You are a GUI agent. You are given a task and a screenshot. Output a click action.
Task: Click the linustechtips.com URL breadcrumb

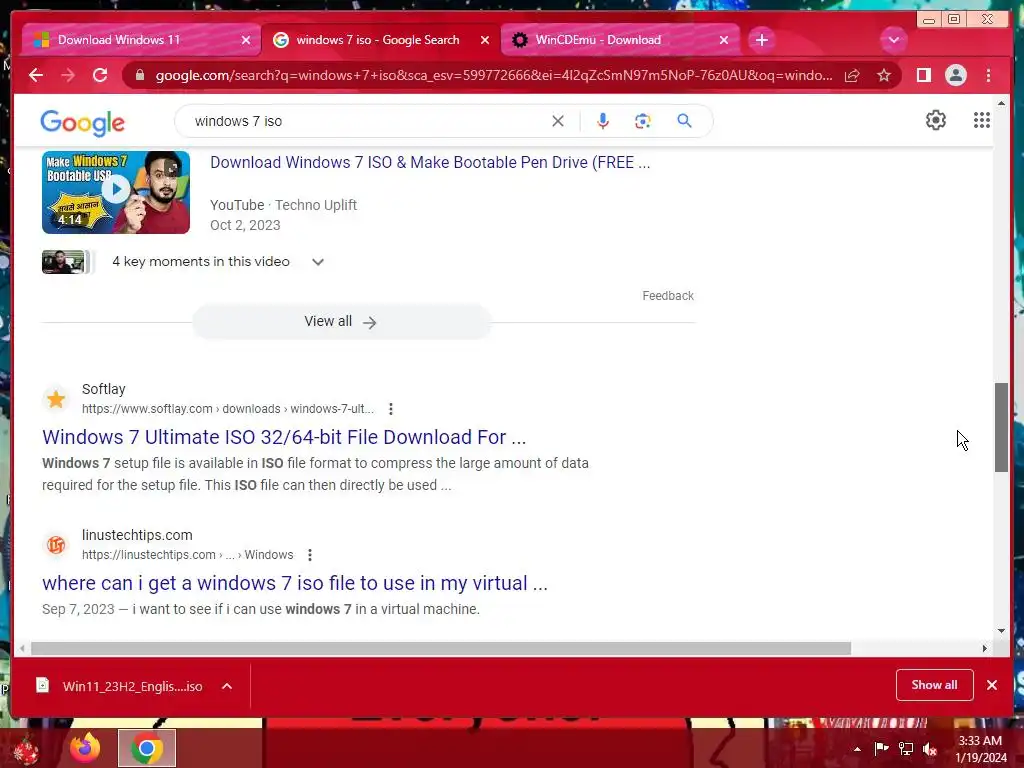point(187,555)
